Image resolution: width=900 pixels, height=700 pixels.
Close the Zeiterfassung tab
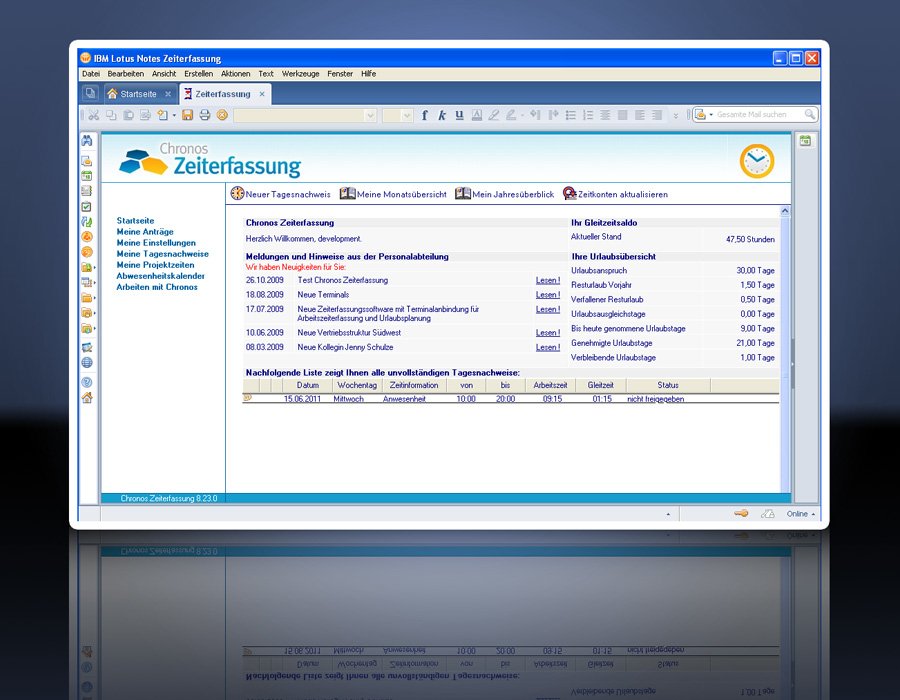coord(262,94)
